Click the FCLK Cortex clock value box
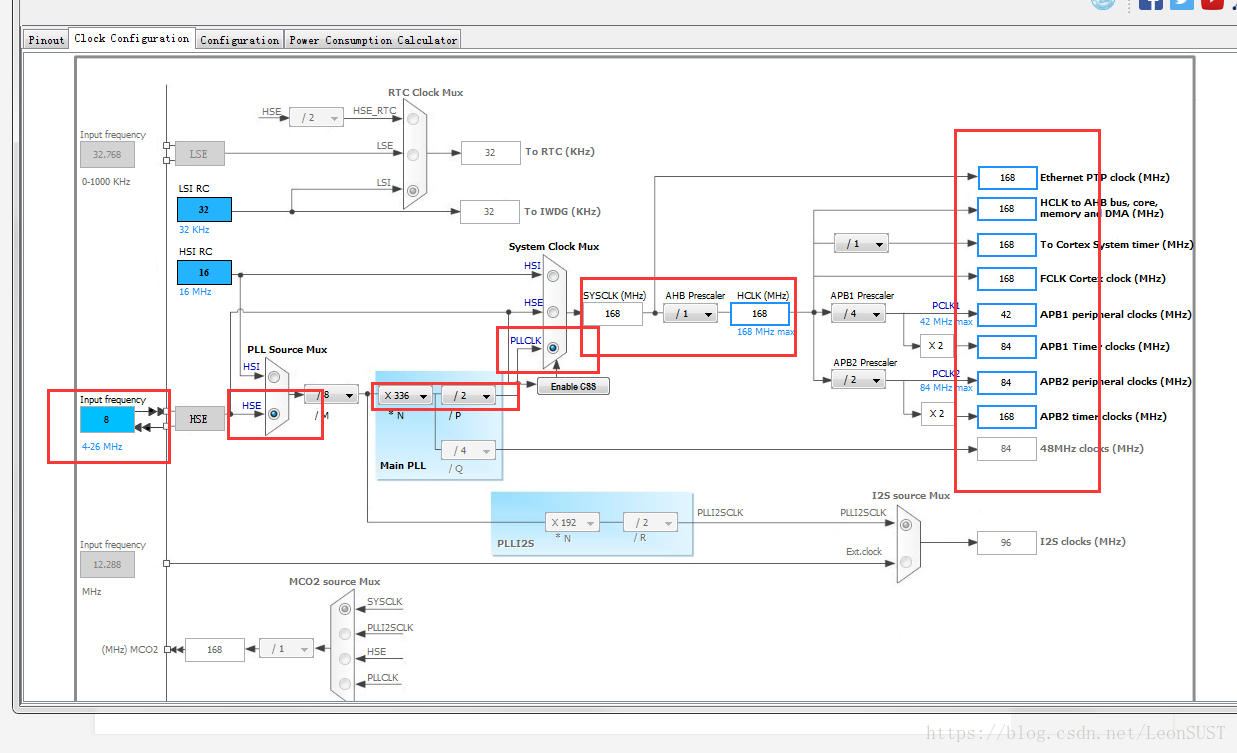The image size is (1237, 753). pos(1007,278)
